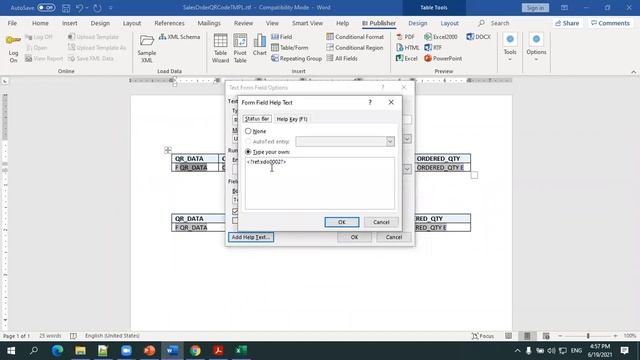Switch to the Mailings tab
The image size is (640, 360).
point(209,23)
